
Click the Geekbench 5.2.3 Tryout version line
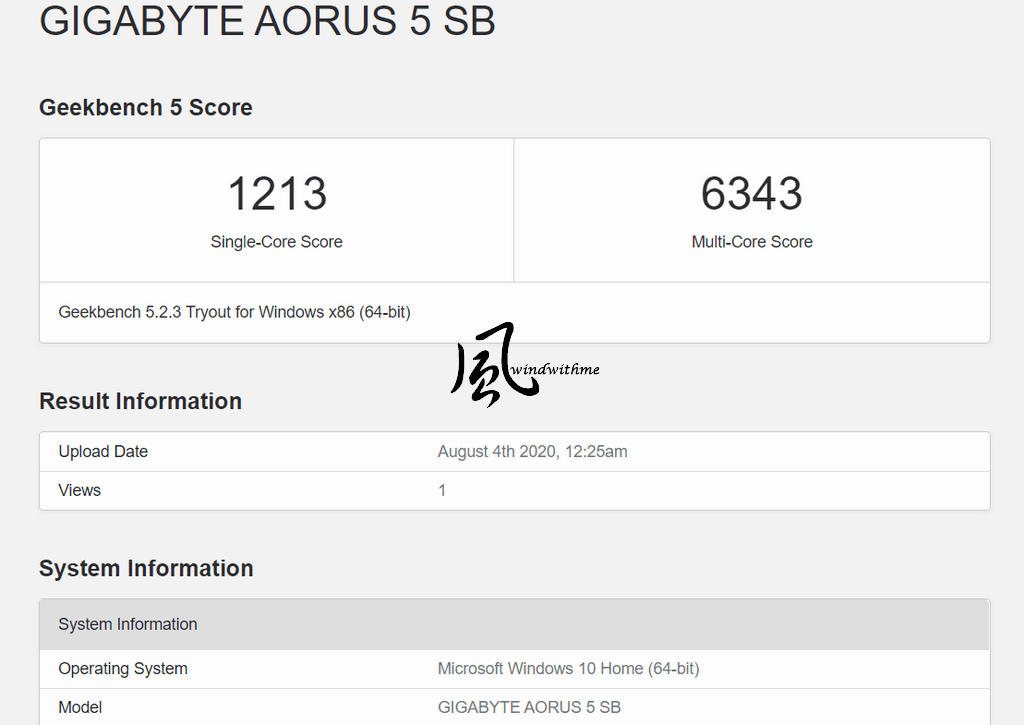[234, 312]
